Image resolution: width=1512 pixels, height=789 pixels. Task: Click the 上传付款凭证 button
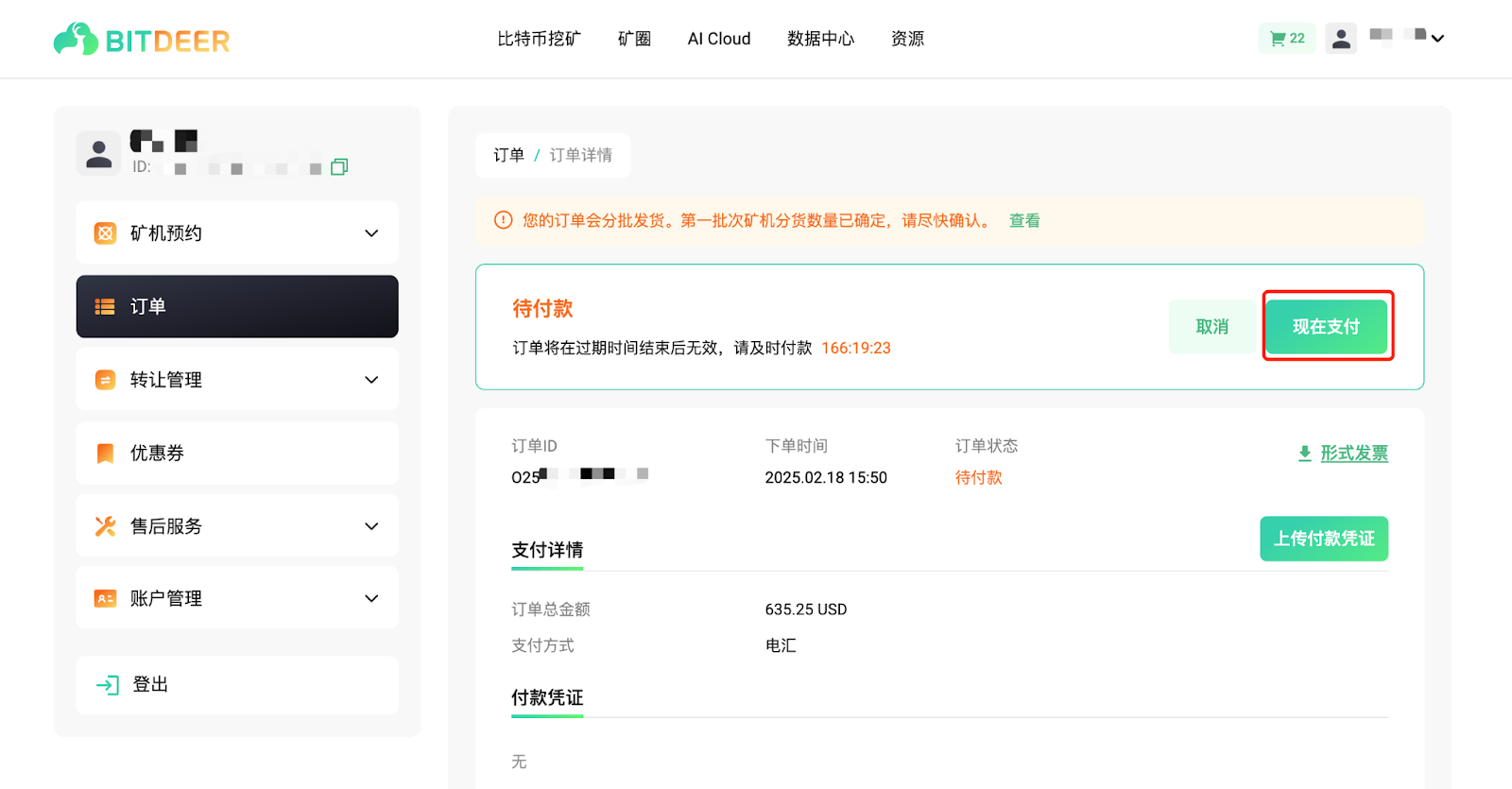pos(1324,539)
